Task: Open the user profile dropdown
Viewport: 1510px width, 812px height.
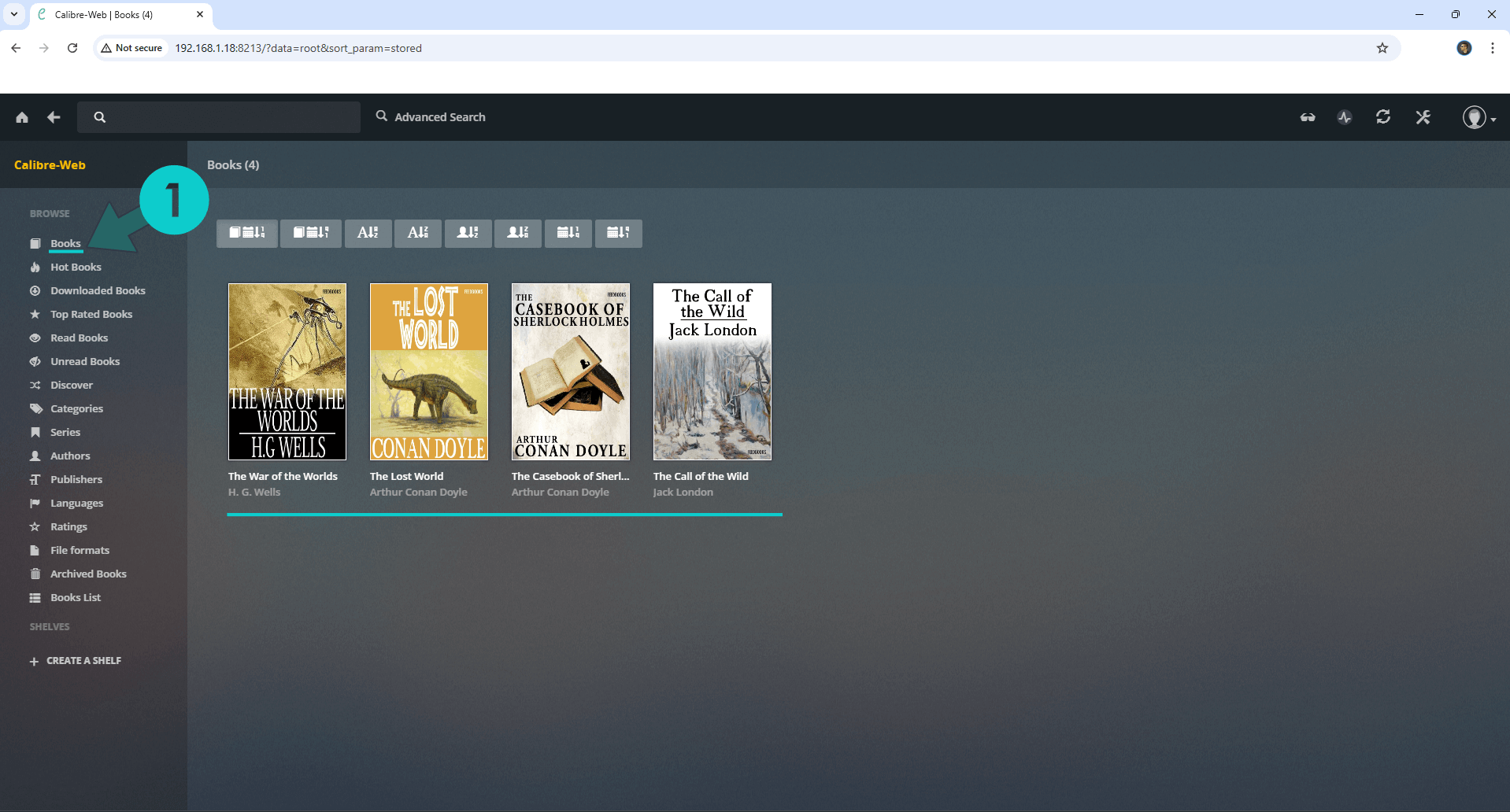Action: click(x=1479, y=117)
